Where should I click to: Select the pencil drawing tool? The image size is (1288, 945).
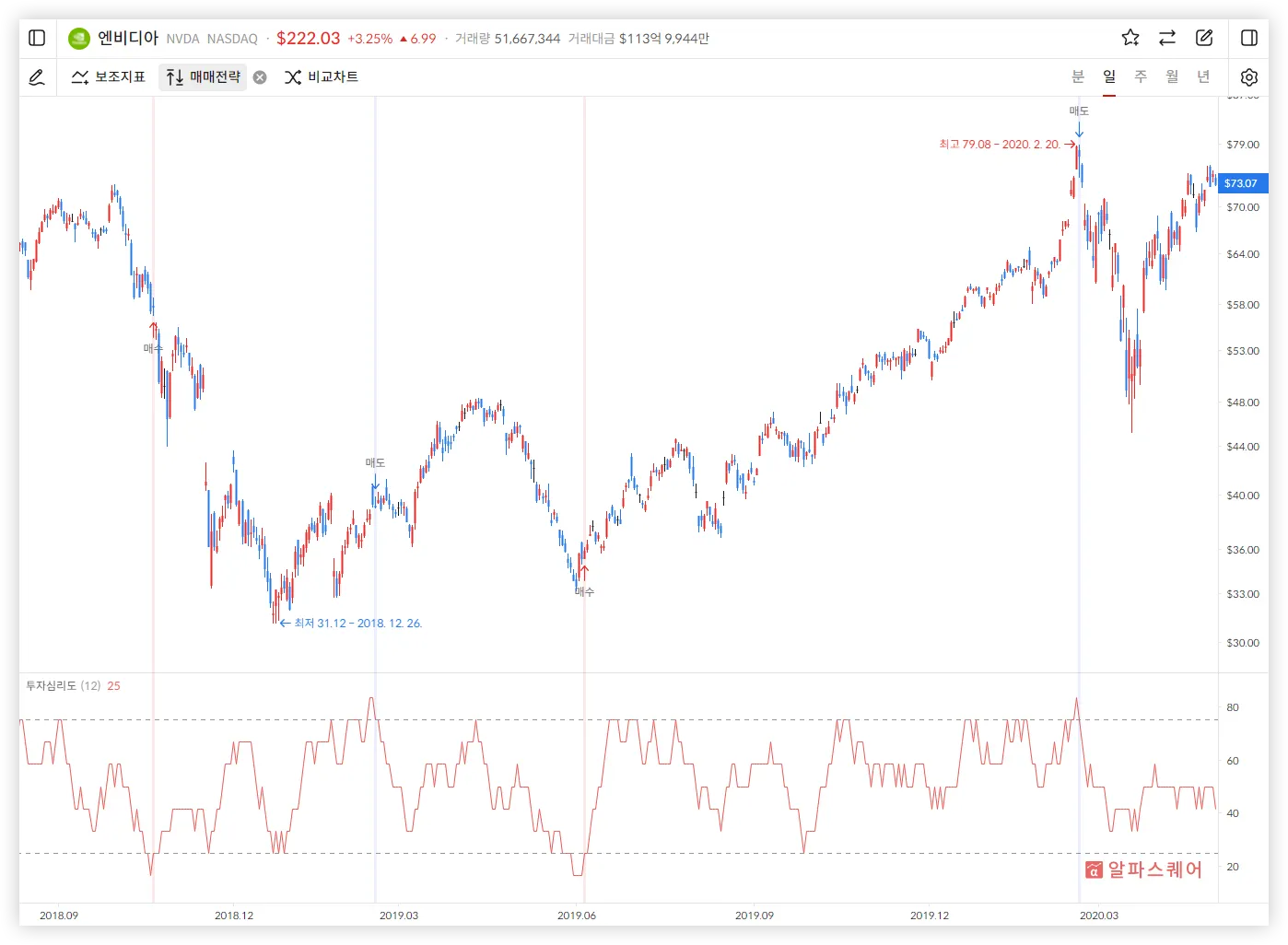37,77
